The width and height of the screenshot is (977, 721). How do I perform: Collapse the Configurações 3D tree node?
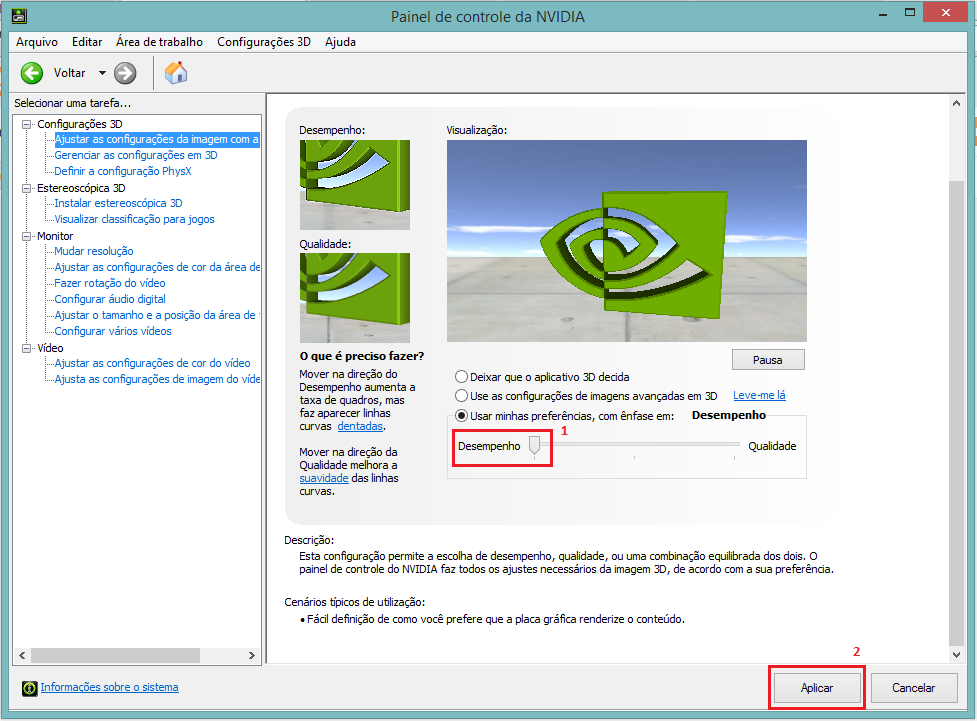pyautogui.click(x=27, y=124)
